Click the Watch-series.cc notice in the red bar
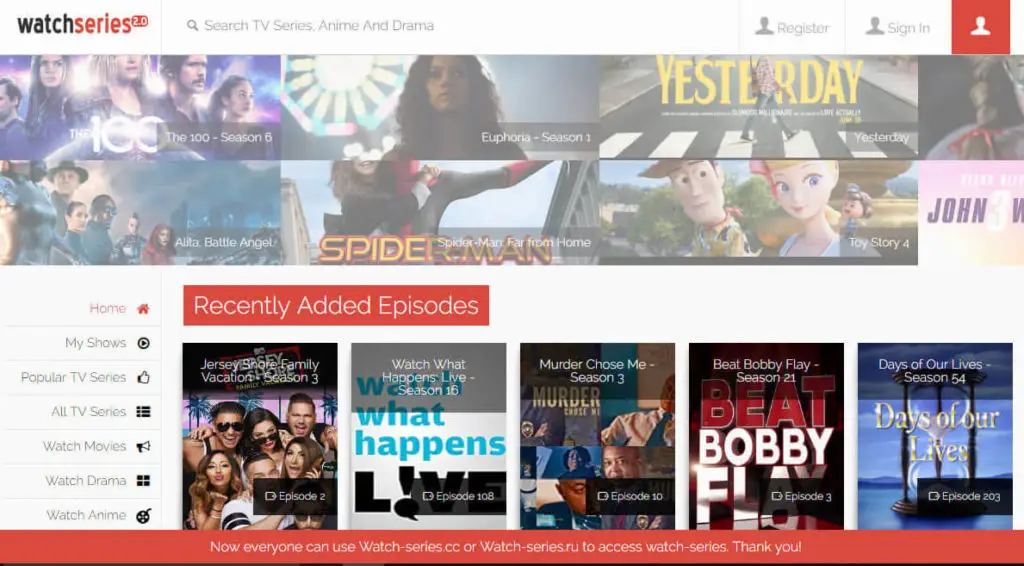 tap(505, 547)
